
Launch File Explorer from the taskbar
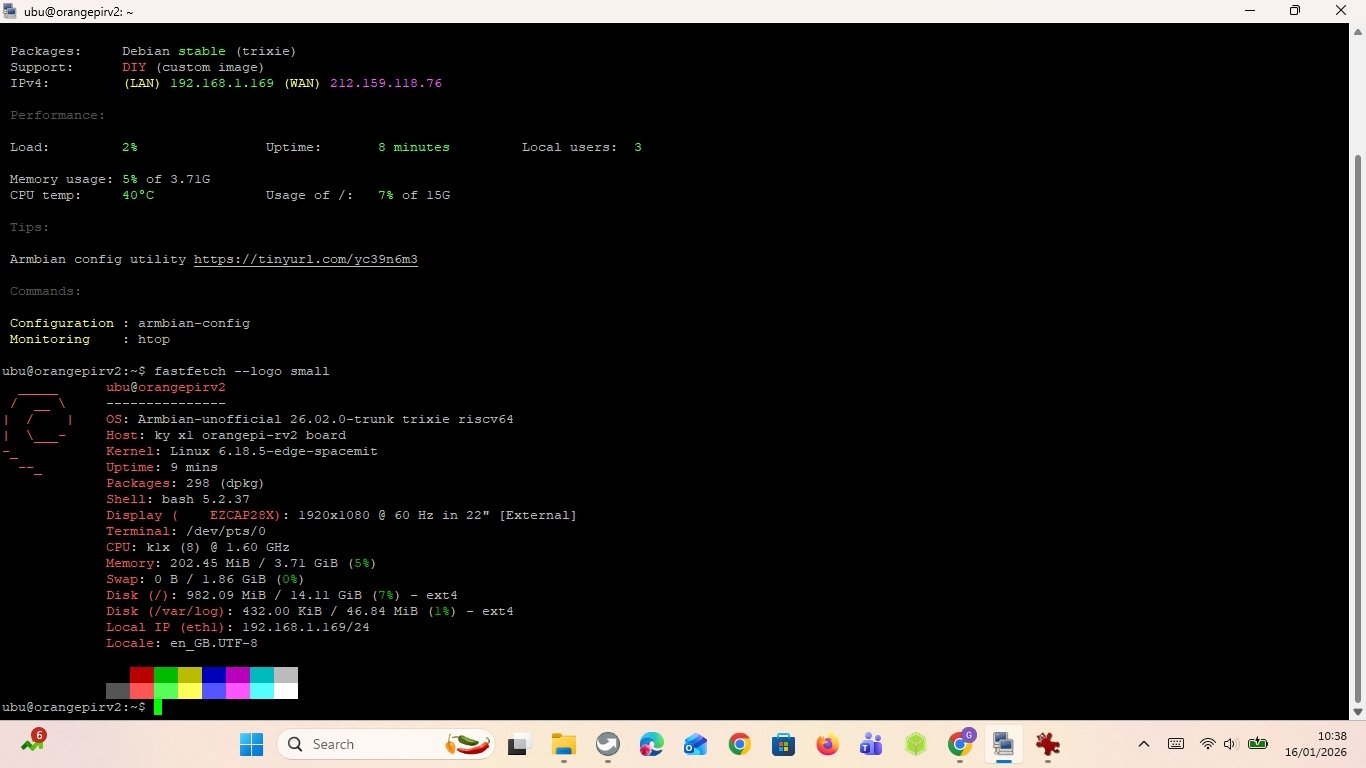pos(564,744)
